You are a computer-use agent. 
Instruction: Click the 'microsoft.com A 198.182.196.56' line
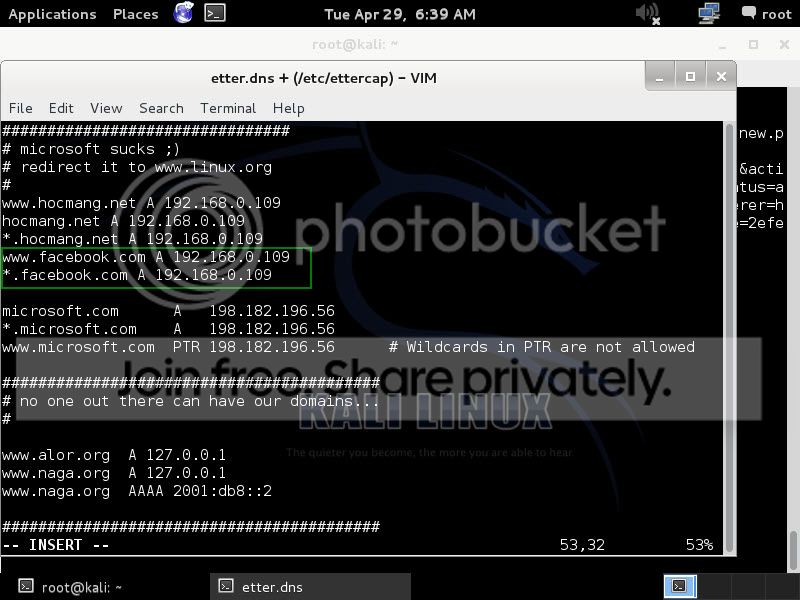point(168,311)
